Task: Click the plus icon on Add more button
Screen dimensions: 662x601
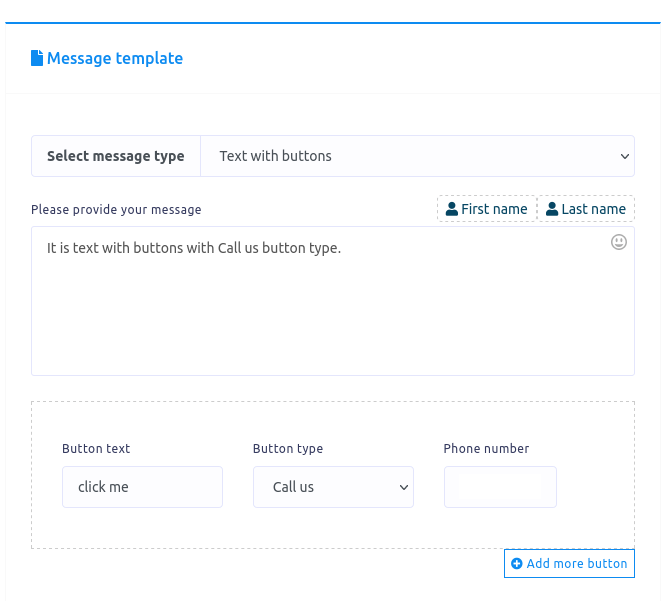Action: (516, 563)
